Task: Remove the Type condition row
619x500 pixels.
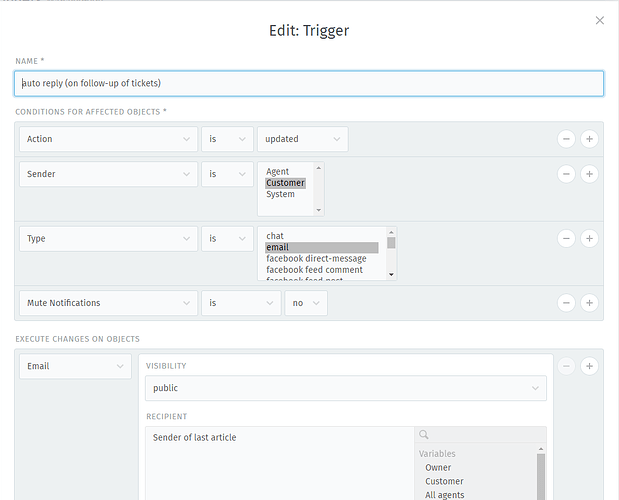Action: click(566, 239)
